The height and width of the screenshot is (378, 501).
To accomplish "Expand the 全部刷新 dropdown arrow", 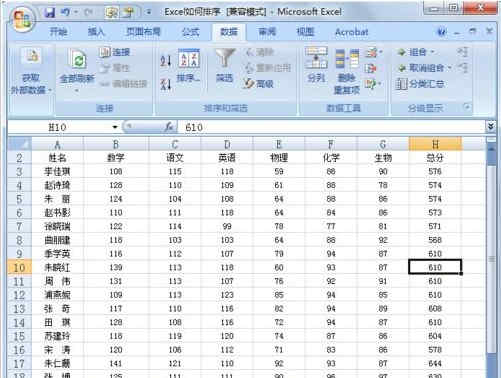I will point(77,90).
